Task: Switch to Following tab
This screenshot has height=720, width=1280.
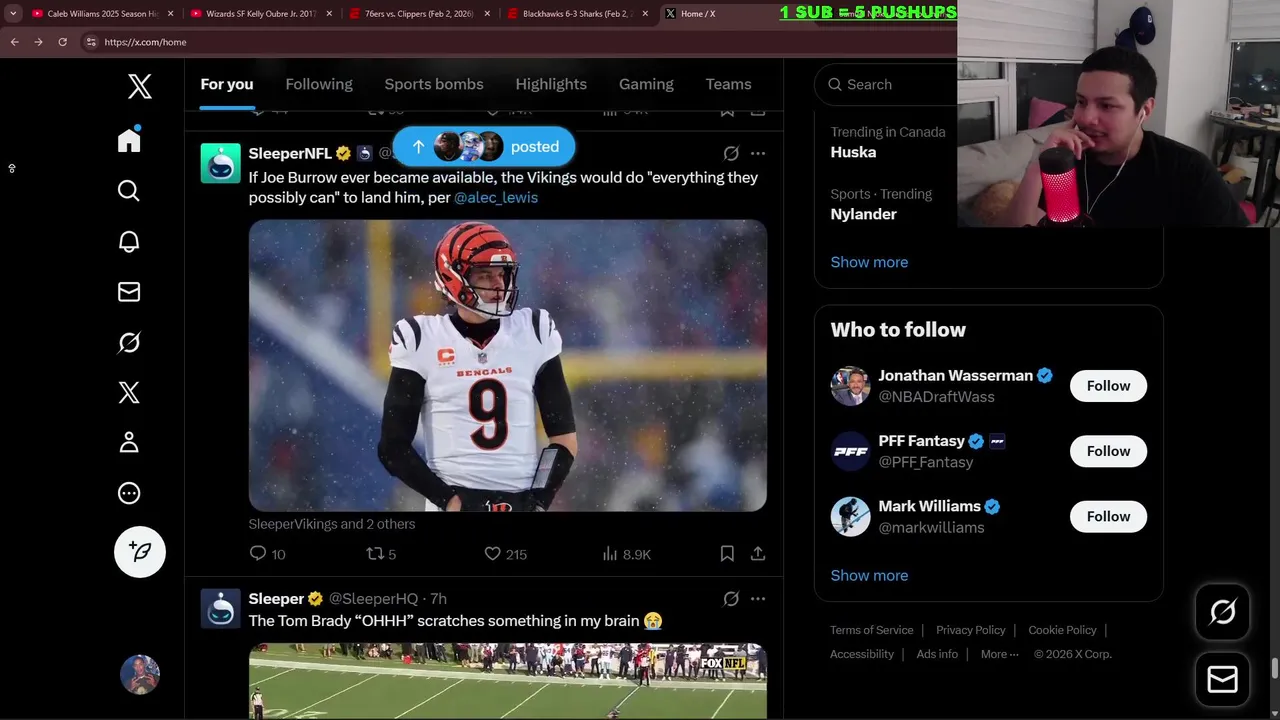Action: 319,84
